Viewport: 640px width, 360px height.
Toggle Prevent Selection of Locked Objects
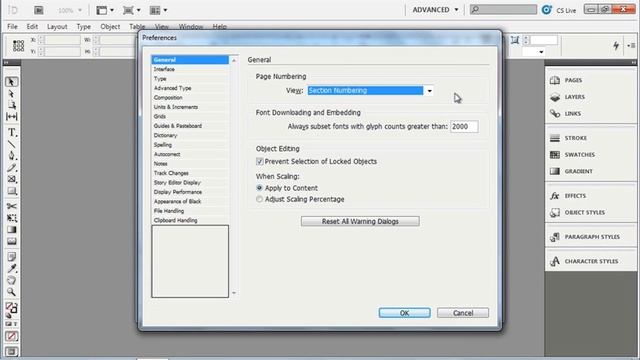[x=260, y=162]
